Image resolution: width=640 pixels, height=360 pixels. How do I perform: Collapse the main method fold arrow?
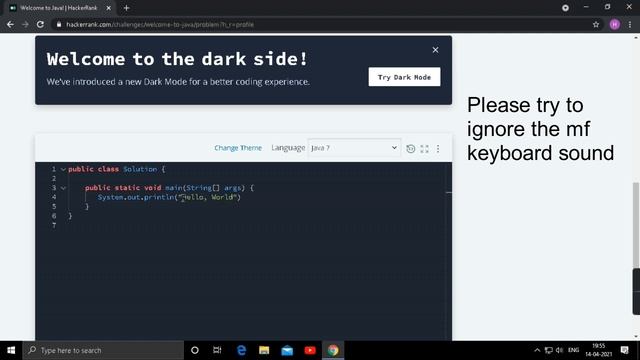63,188
